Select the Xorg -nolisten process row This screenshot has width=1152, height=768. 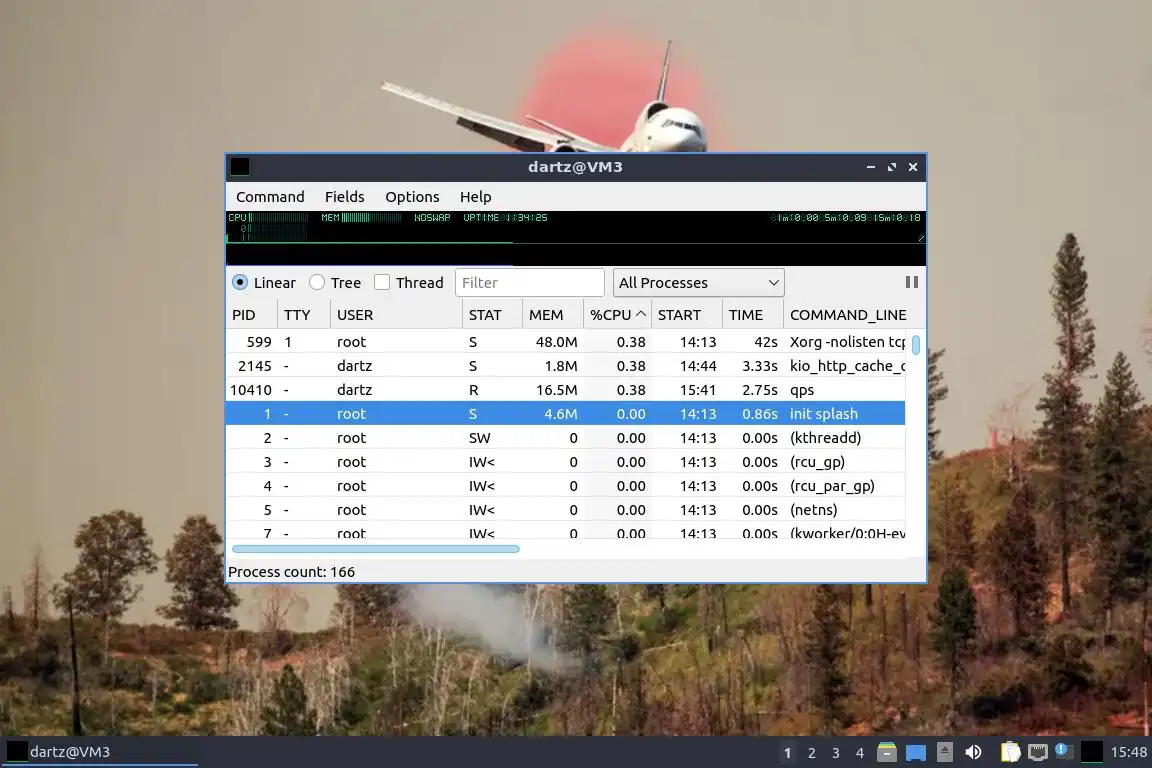coord(566,342)
